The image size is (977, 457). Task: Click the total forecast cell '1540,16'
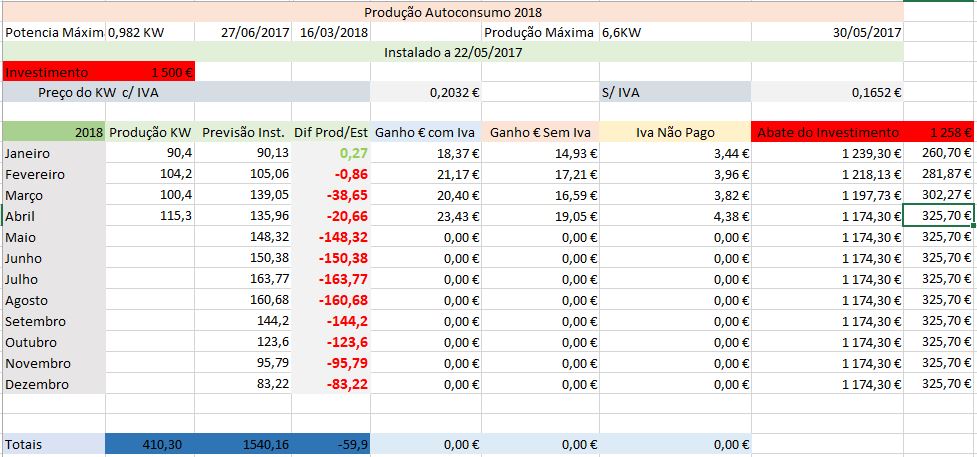coord(243,445)
